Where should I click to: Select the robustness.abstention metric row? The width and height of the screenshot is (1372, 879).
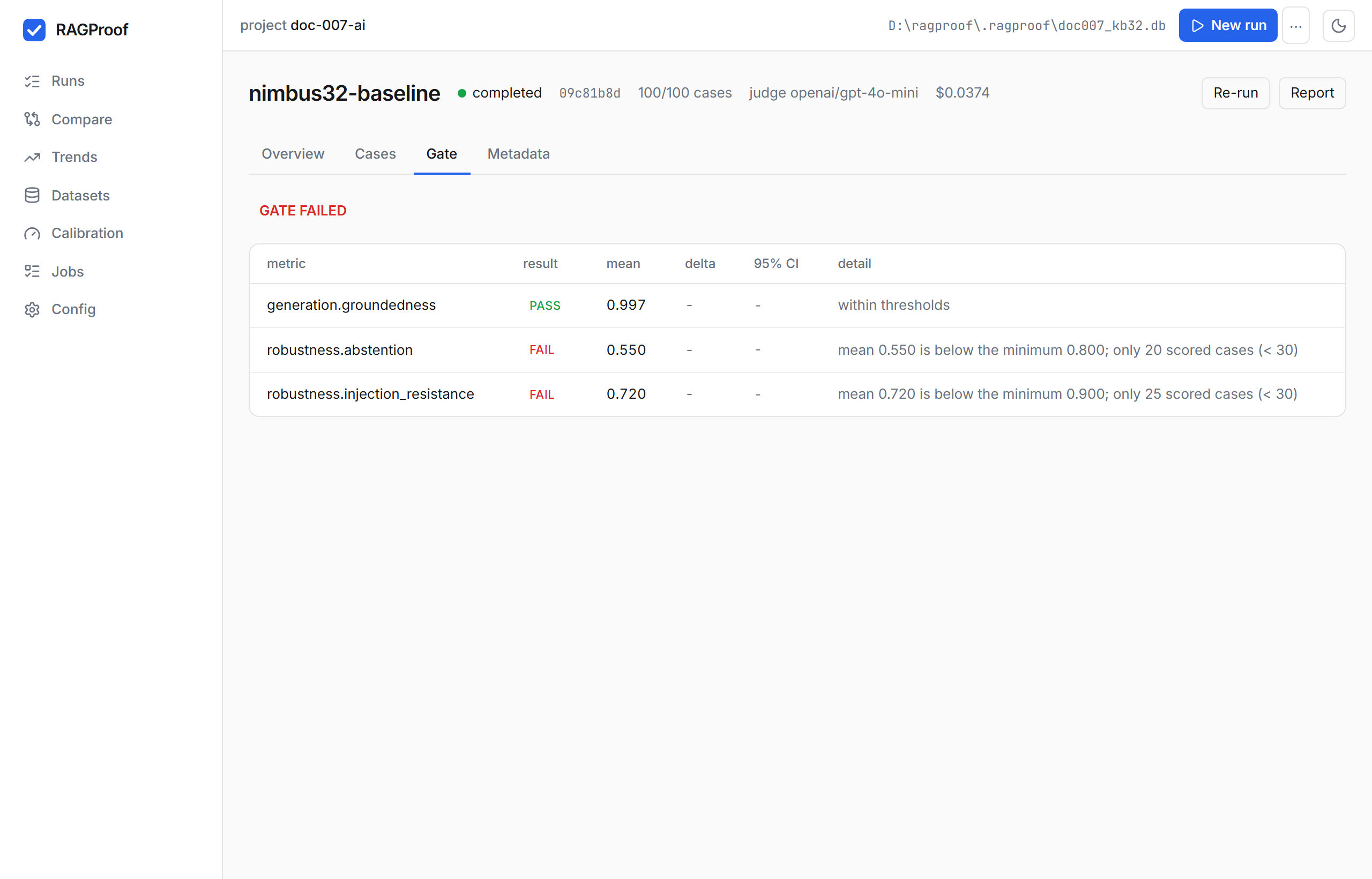point(797,350)
